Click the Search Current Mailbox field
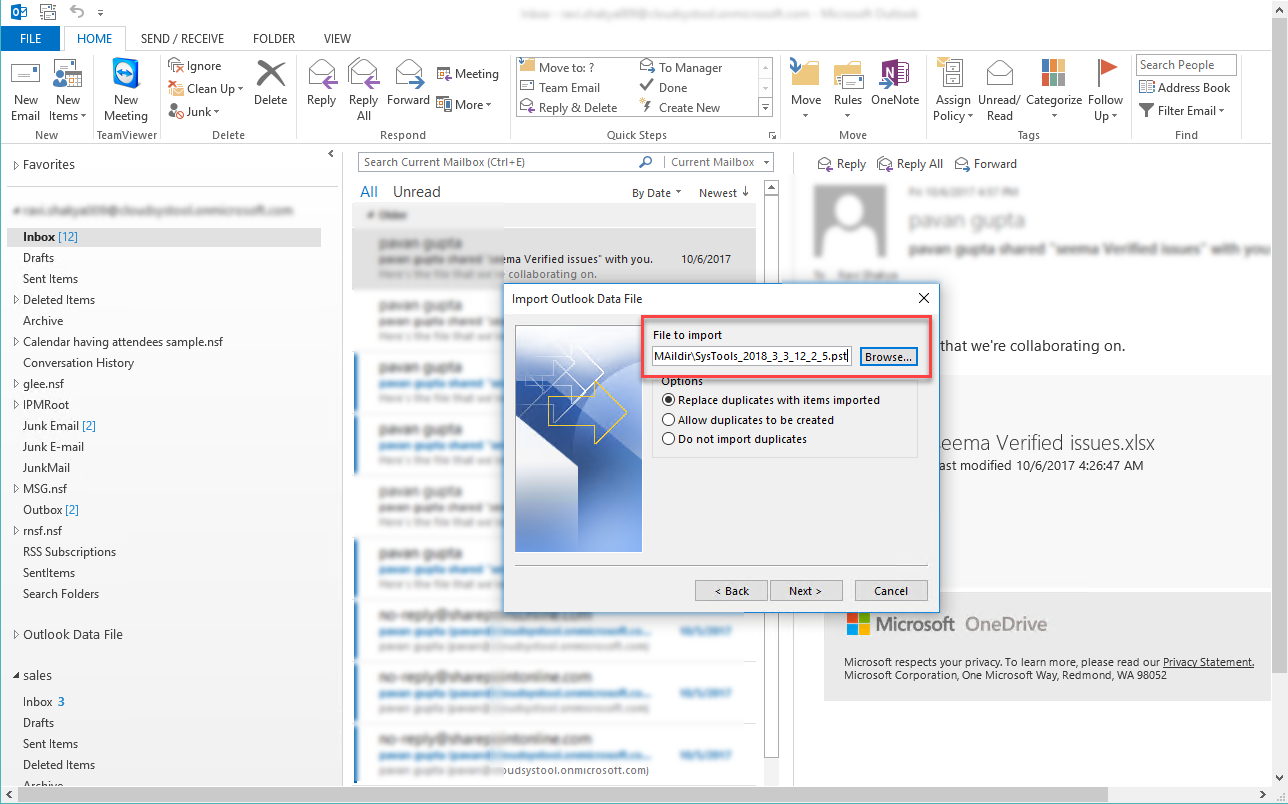This screenshot has width=1288, height=804. (497, 162)
